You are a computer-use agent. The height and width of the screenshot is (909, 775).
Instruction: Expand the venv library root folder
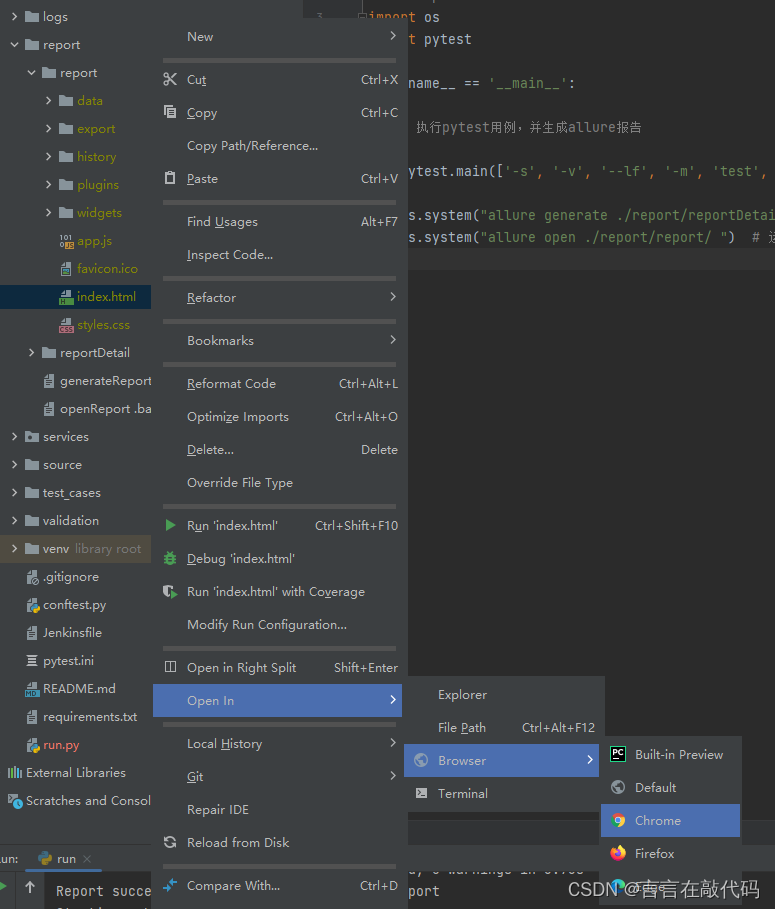[x=14, y=548]
